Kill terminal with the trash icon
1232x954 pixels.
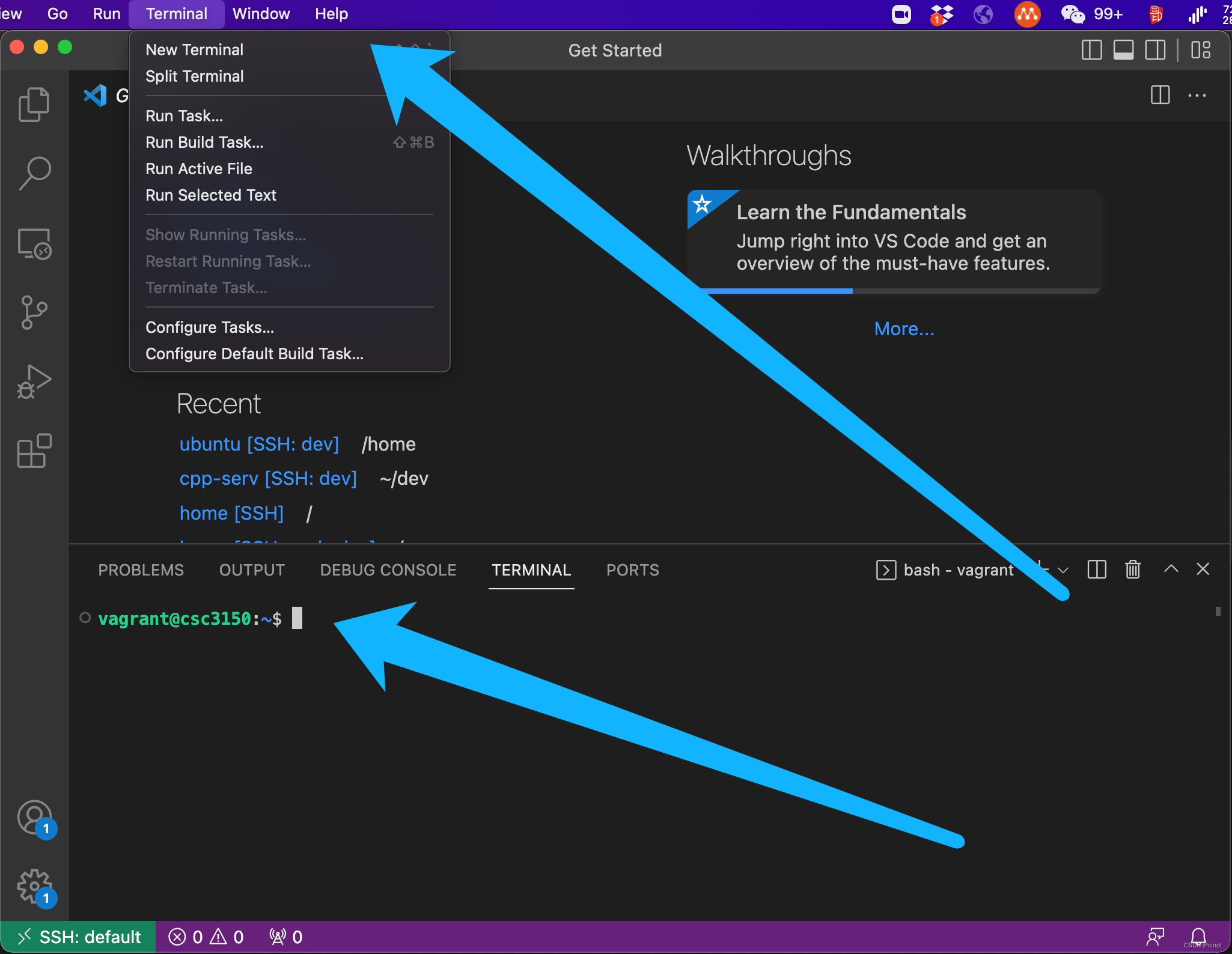click(1133, 570)
